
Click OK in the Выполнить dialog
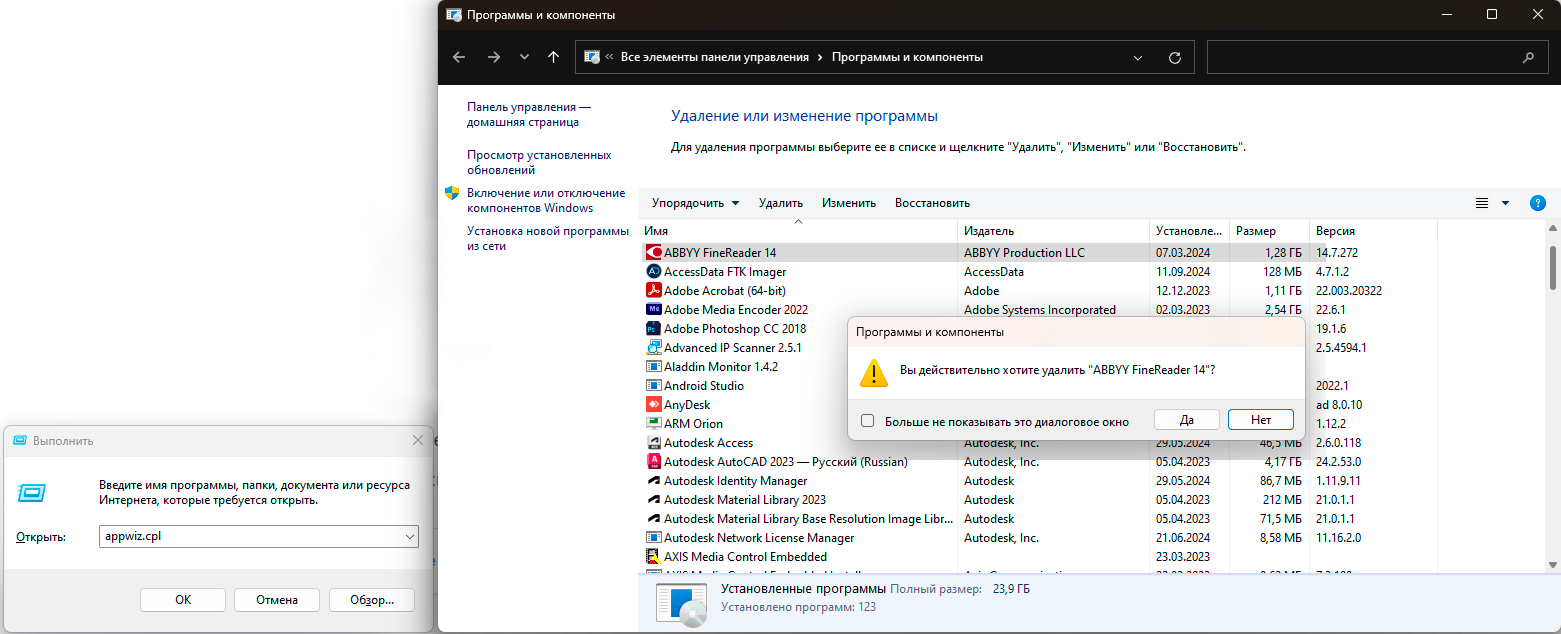tap(183, 600)
